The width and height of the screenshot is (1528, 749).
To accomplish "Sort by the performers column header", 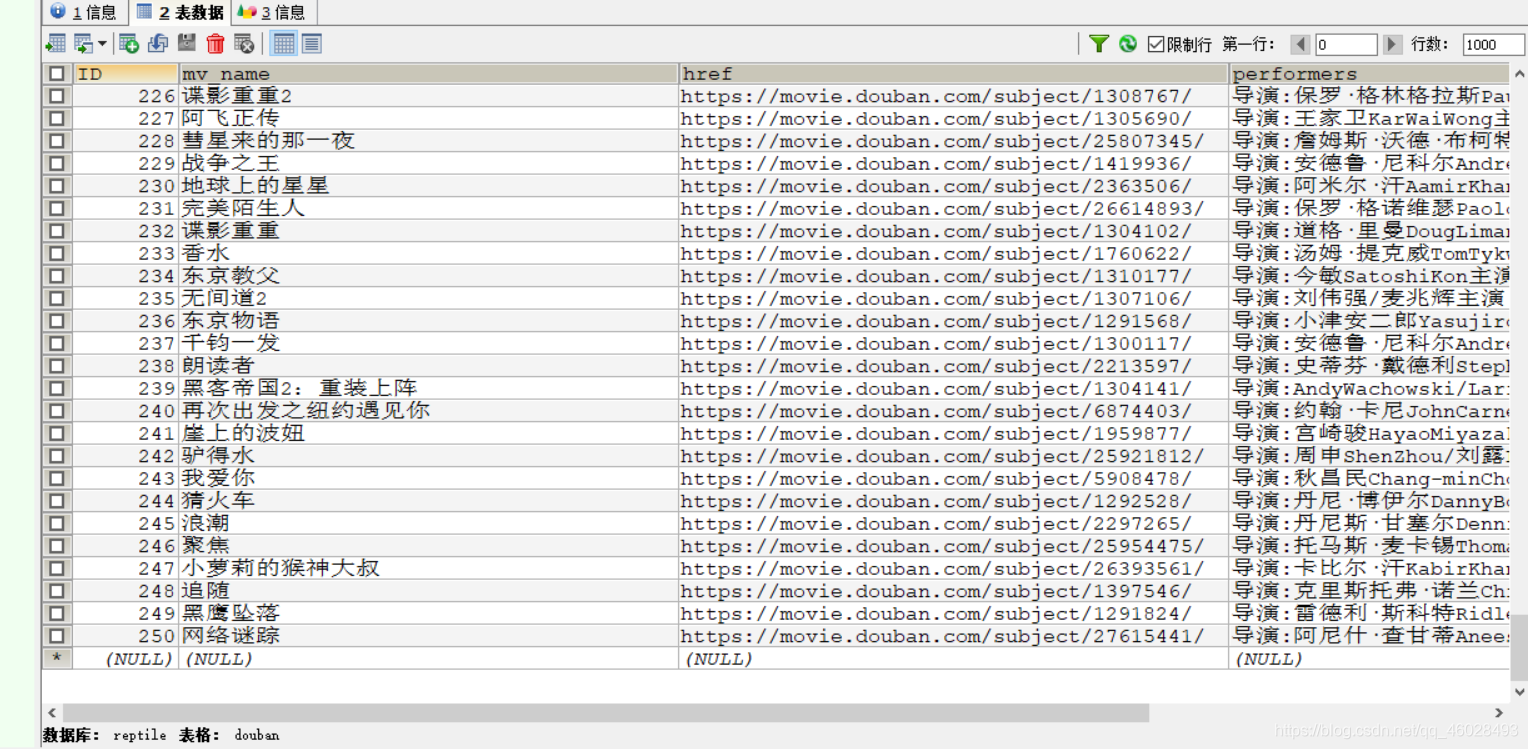I will click(x=1369, y=74).
